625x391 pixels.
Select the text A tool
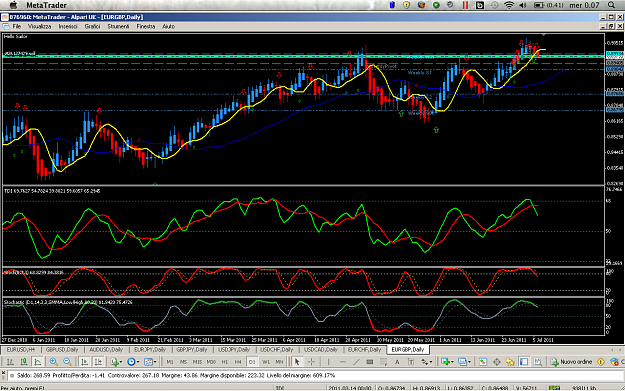(x=397, y=362)
